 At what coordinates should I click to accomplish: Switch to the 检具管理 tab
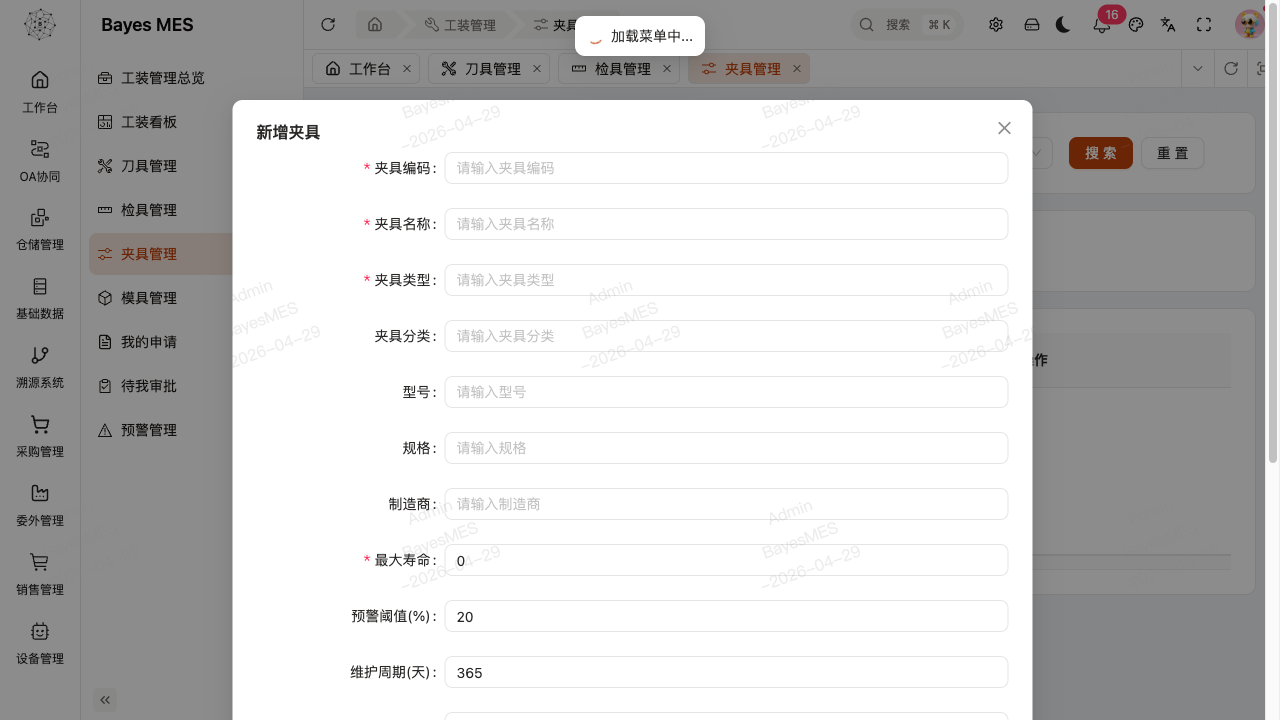(x=618, y=69)
